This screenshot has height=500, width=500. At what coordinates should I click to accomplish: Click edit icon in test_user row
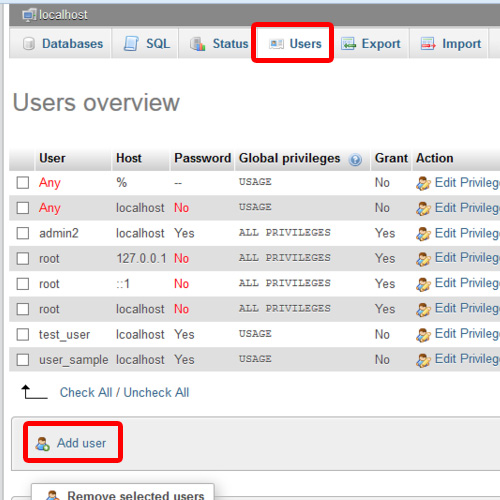point(423,335)
